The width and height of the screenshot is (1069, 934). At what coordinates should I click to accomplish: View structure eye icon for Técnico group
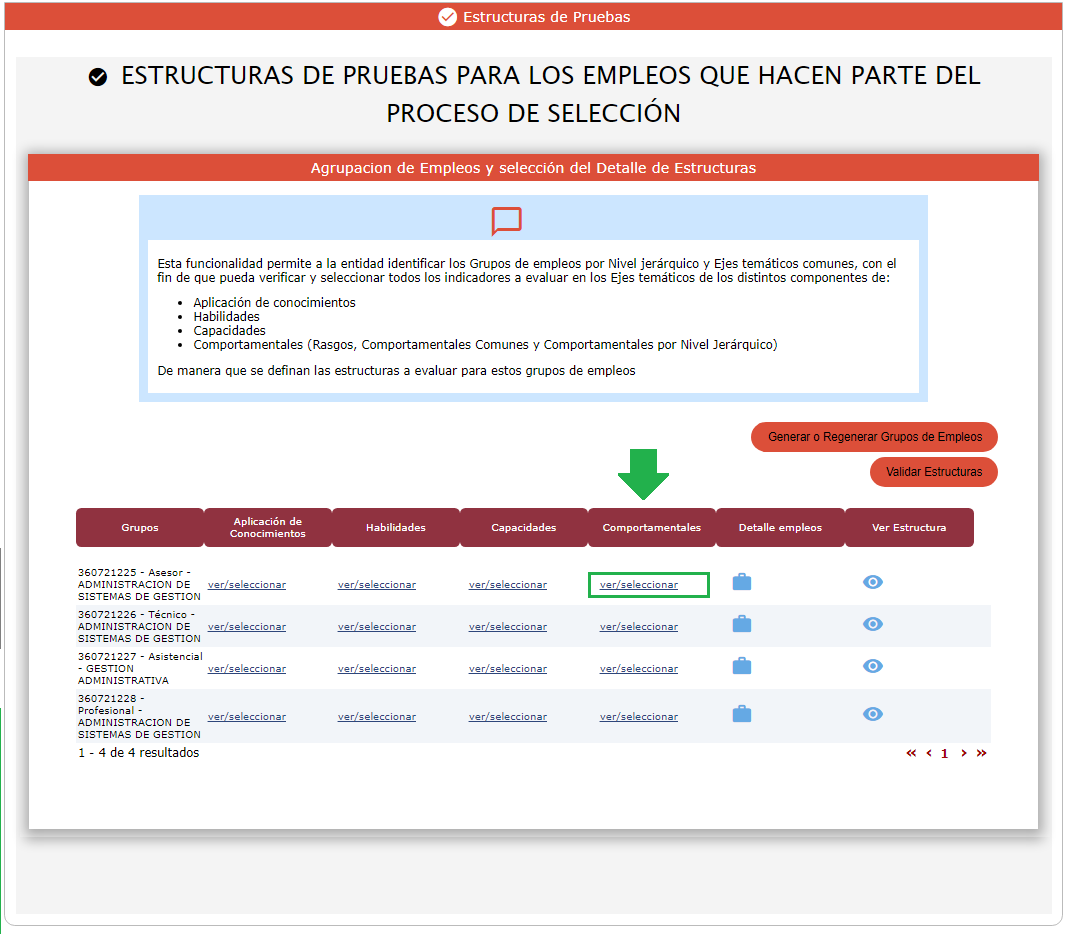[x=872, y=624]
